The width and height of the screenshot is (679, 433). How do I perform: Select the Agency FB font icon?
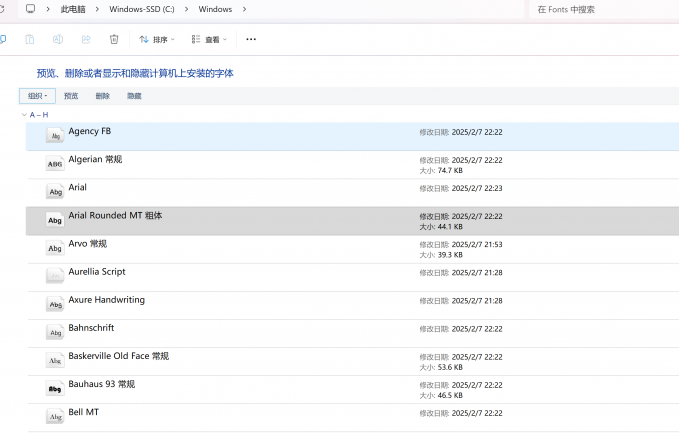coord(55,136)
